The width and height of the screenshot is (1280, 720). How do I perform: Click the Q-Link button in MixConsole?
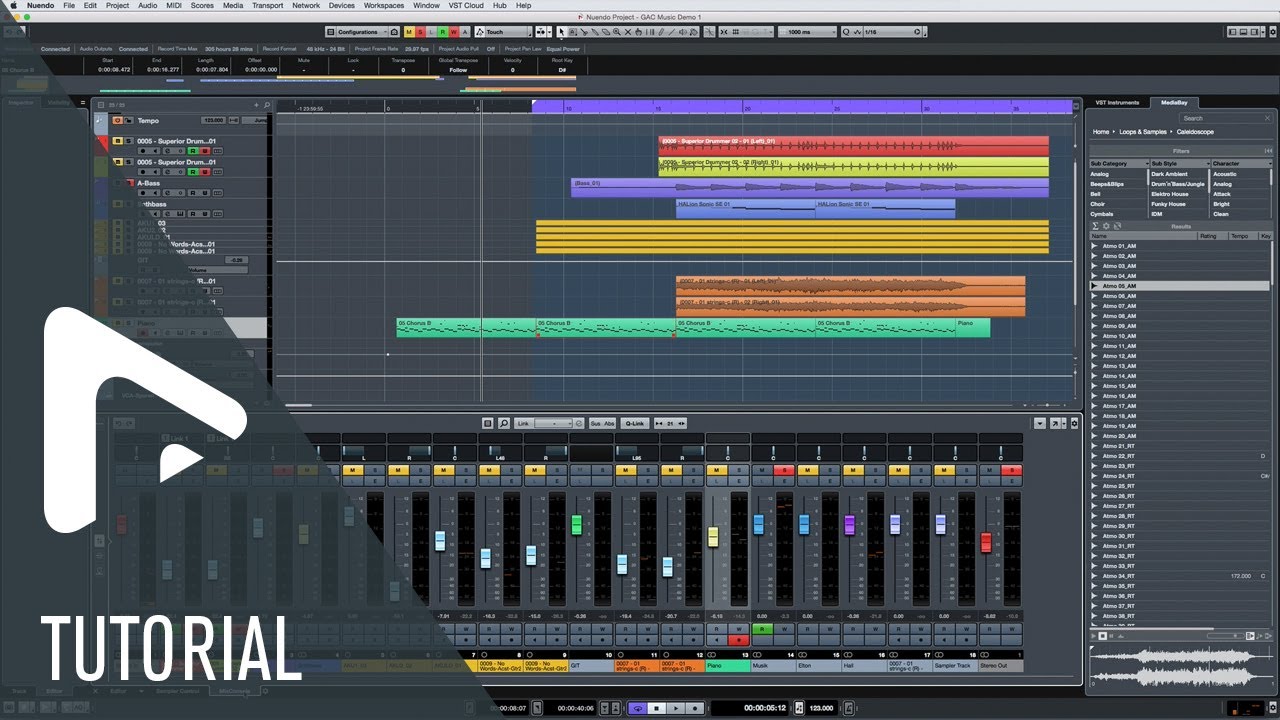tap(634, 423)
